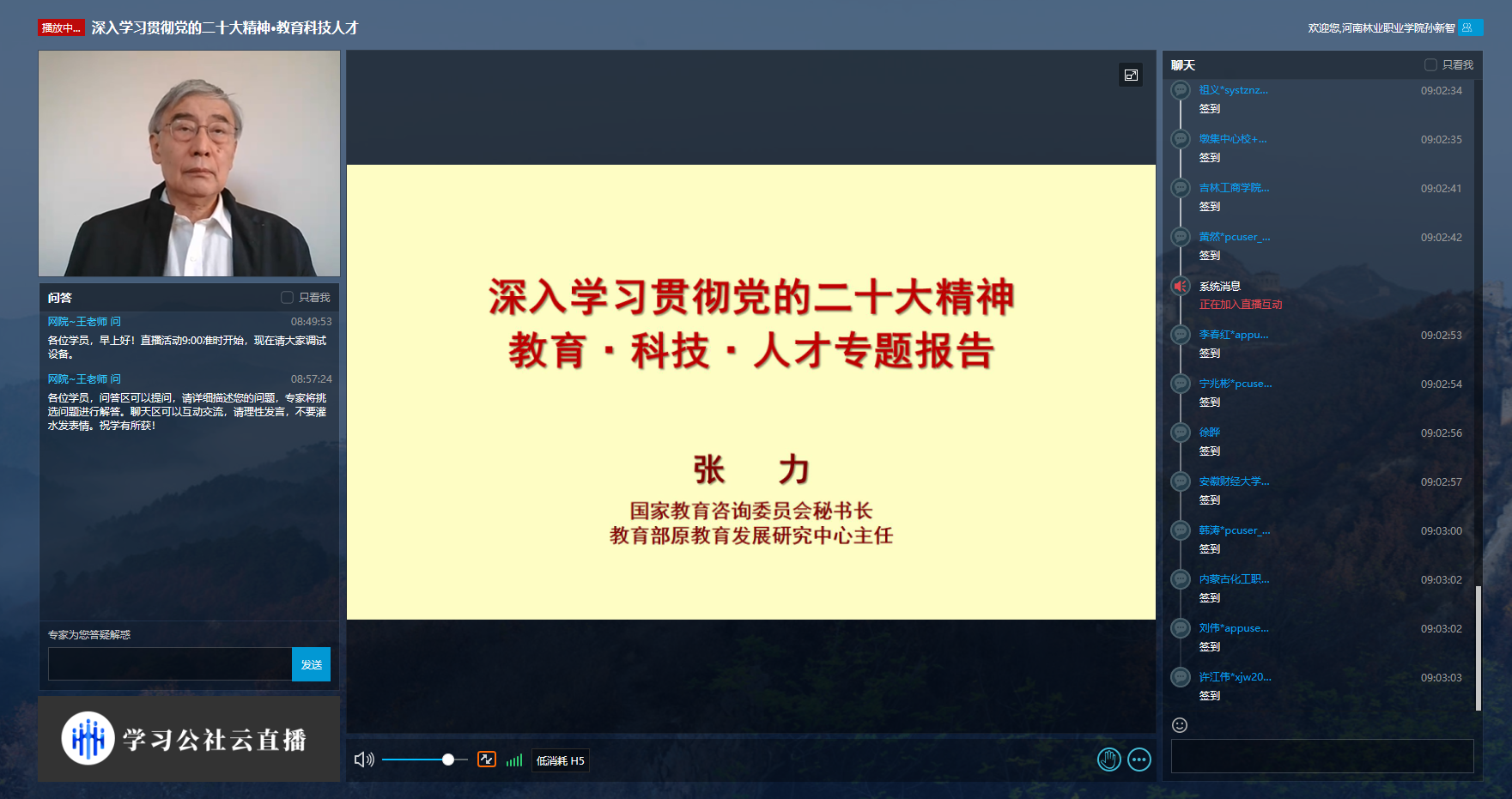Expand the message bubble icon next to 徐晔
Viewport: 1512px width, 799px height.
click(1179, 433)
